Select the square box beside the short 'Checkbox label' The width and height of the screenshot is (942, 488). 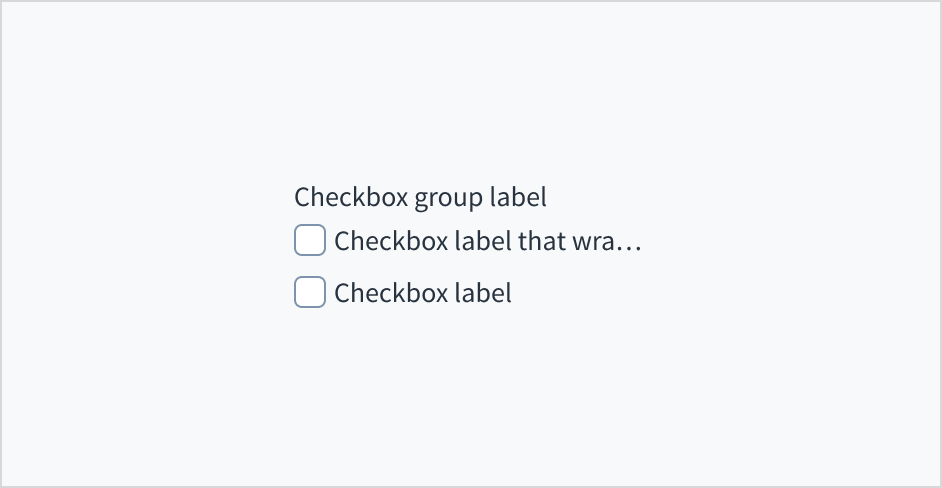tap(310, 293)
